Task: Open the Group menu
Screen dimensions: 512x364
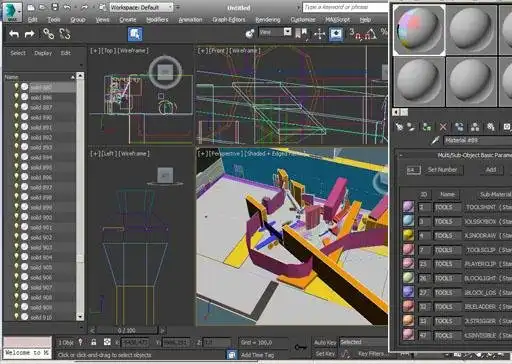Action: pyautogui.click(x=78, y=20)
